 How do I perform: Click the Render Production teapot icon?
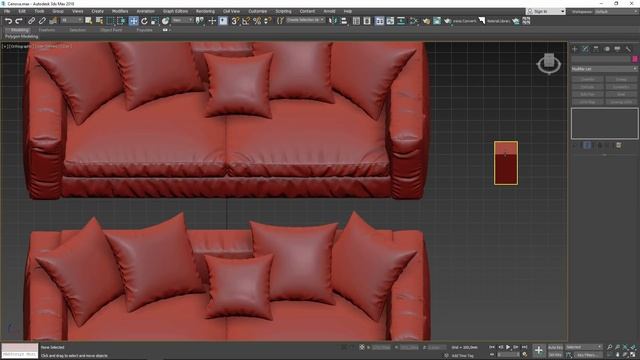tap(448, 20)
